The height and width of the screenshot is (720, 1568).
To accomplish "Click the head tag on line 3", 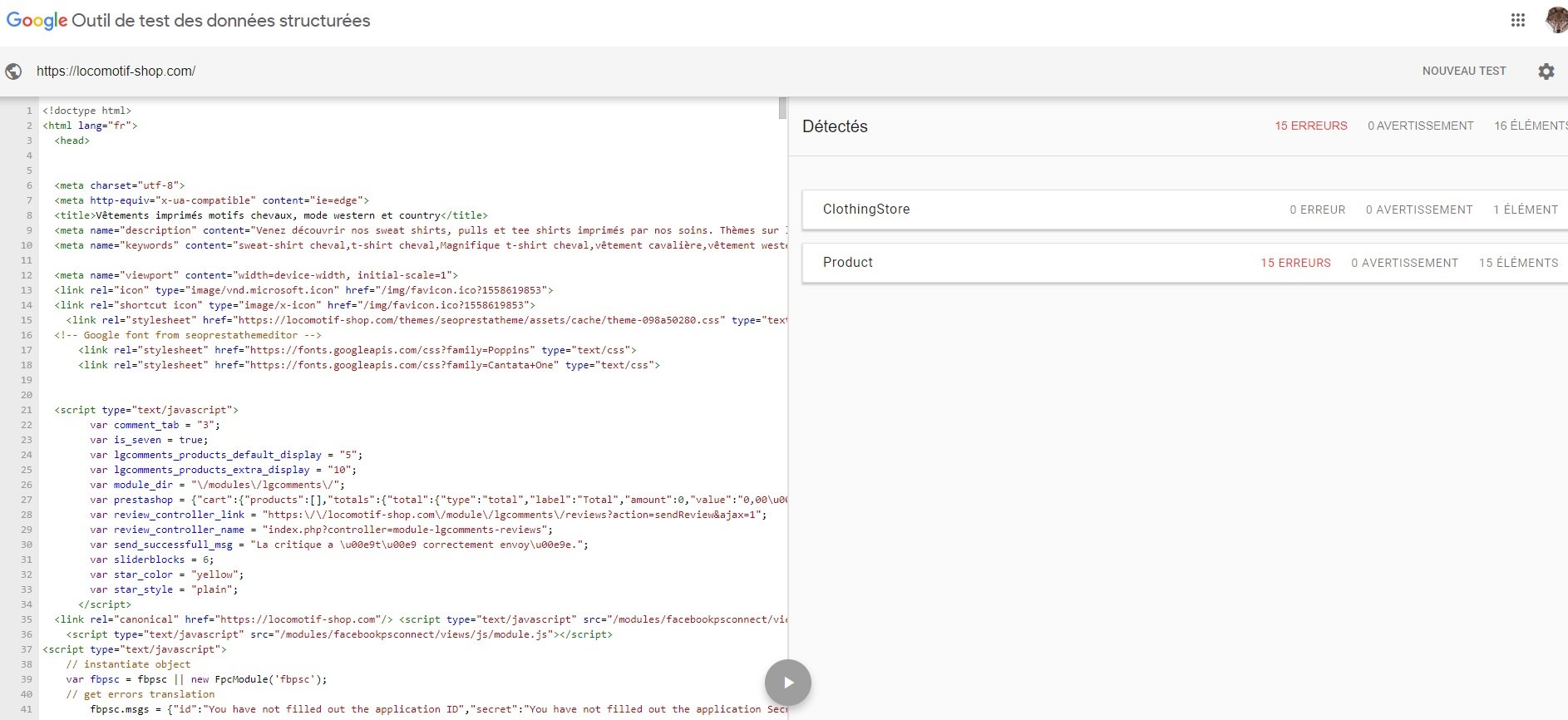I will 72,141.
